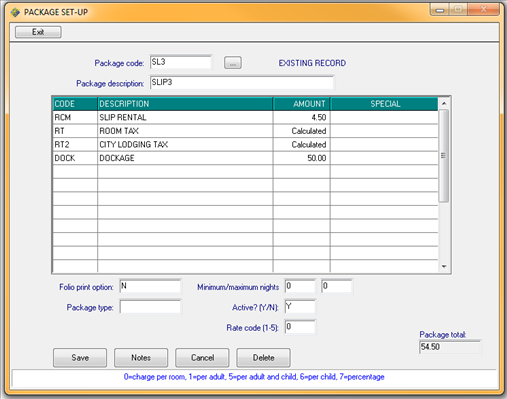The height and width of the screenshot is (399, 507).
Task: Select the RT code cell
Action: [x=75, y=131]
